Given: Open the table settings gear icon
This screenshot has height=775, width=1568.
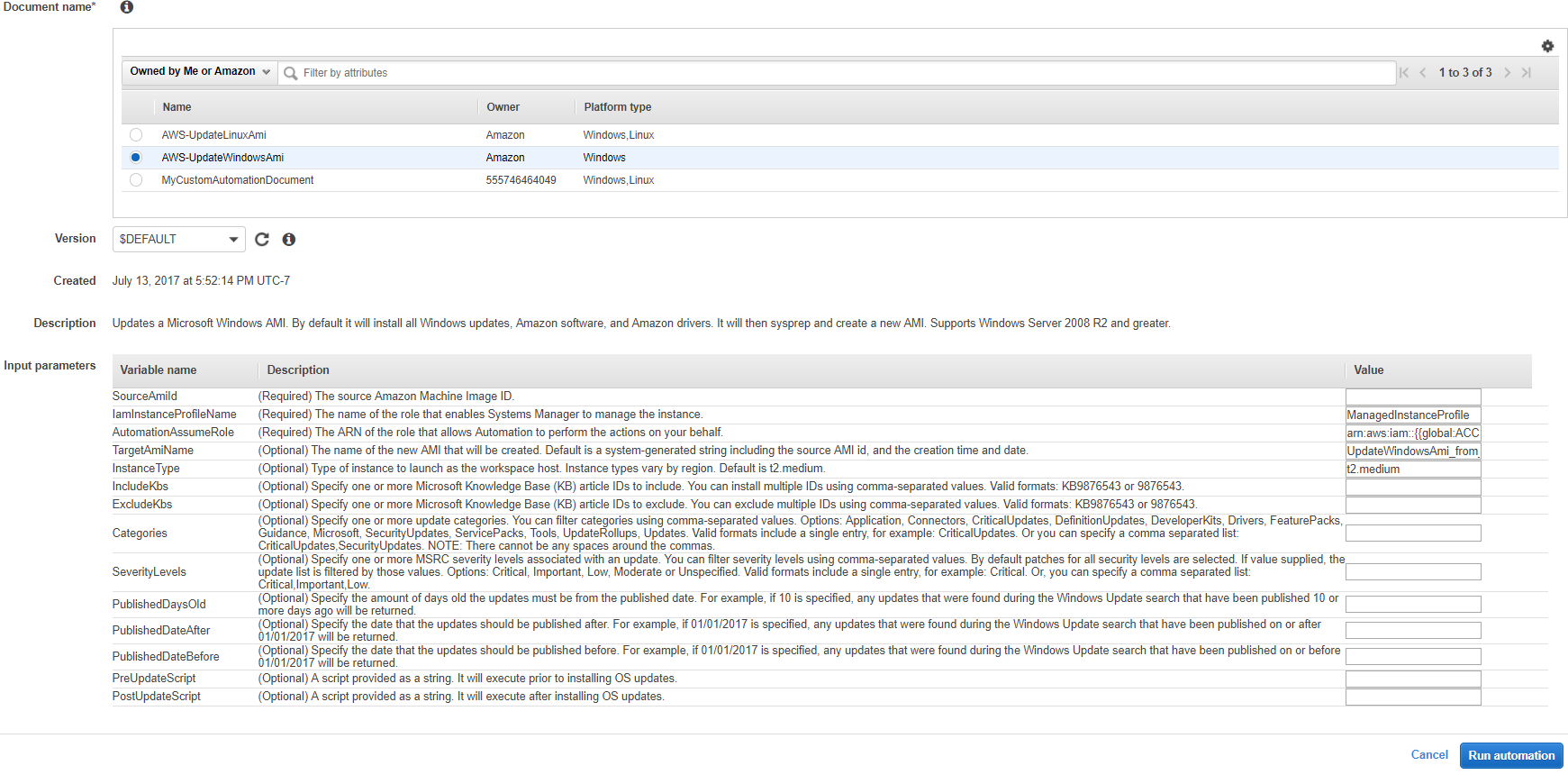Looking at the screenshot, I should (x=1547, y=46).
